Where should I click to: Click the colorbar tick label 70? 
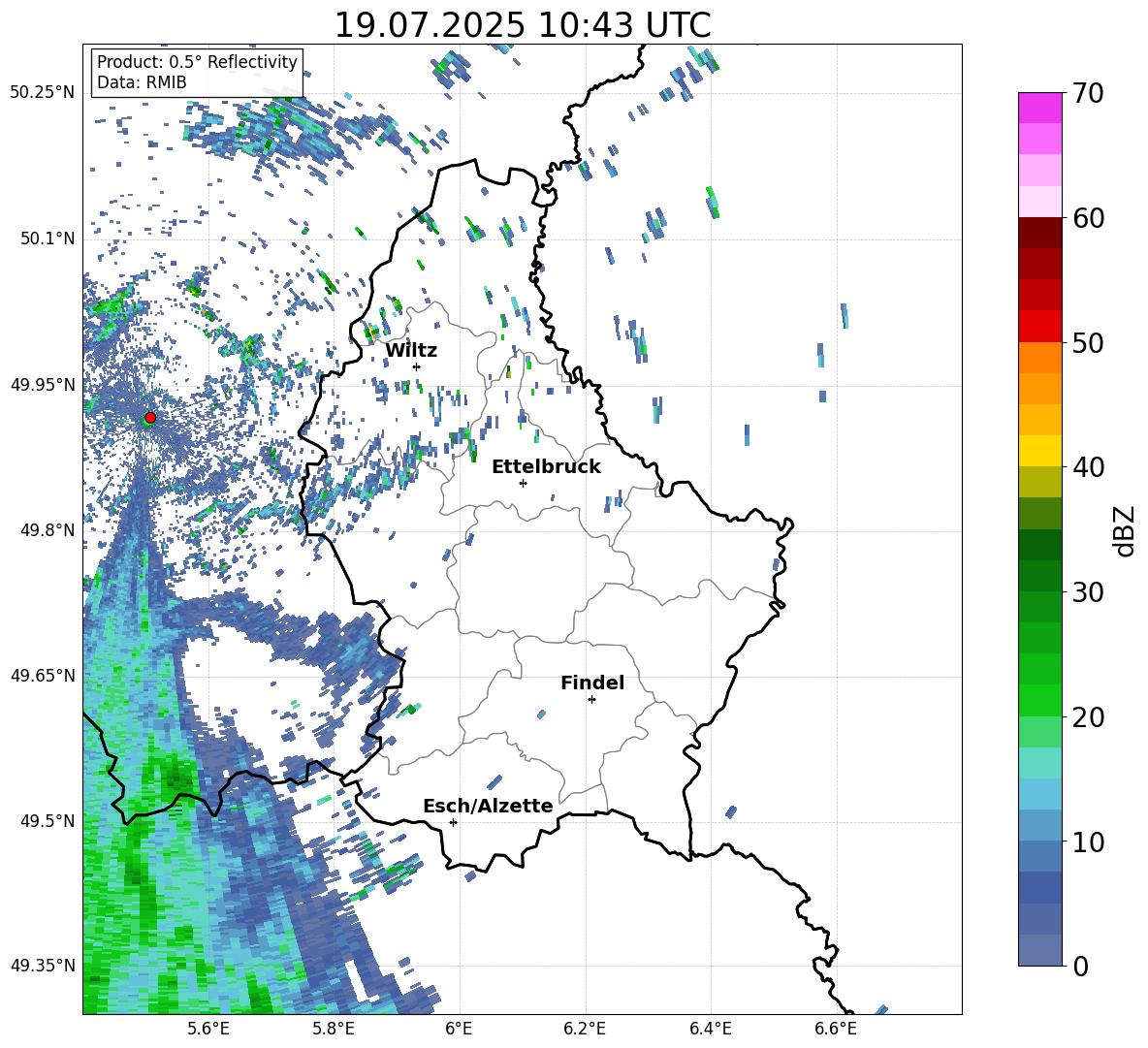pos(1088,94)
